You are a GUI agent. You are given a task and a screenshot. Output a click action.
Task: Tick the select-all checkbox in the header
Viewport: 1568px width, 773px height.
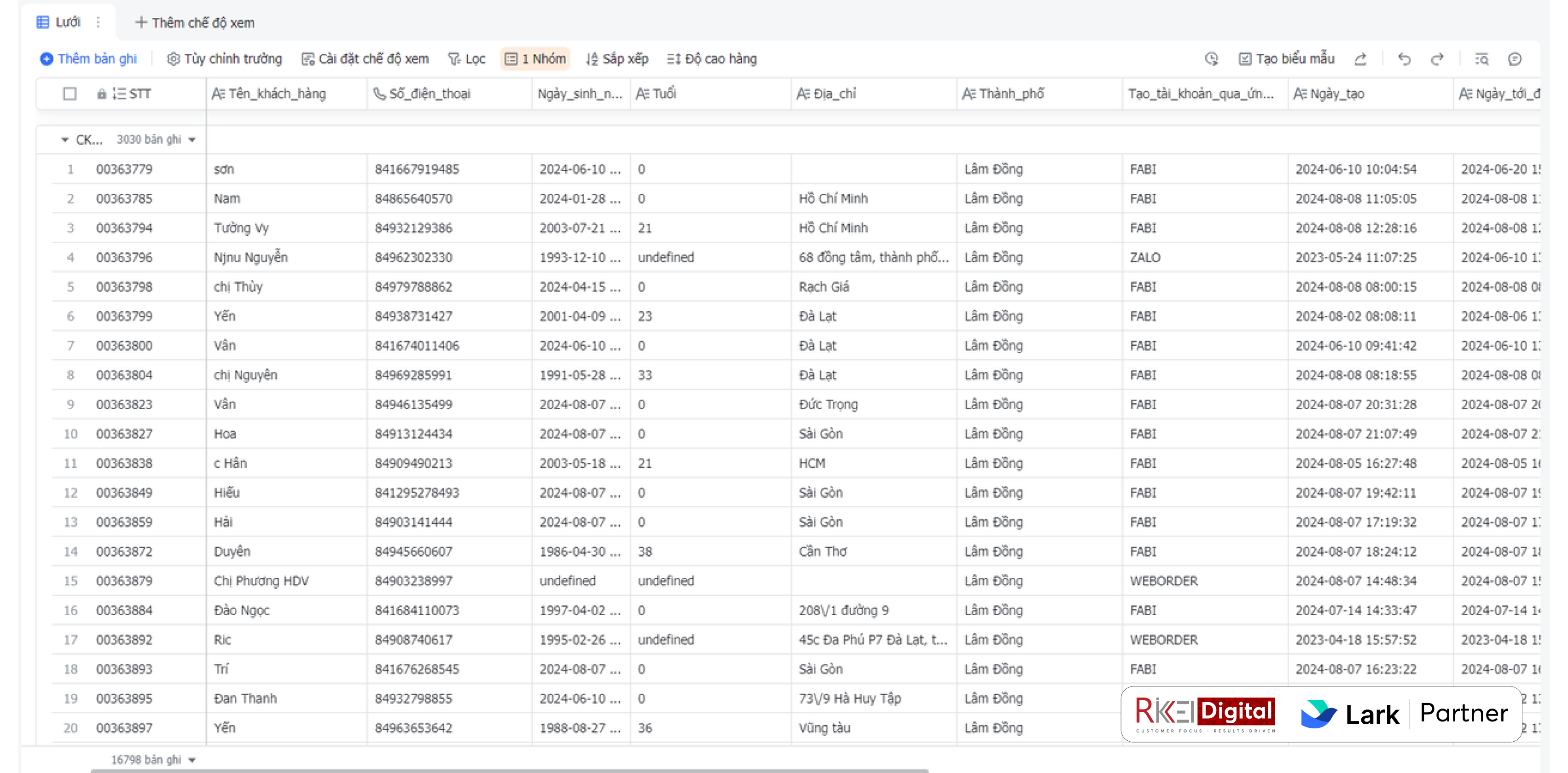tap(70, 94)
